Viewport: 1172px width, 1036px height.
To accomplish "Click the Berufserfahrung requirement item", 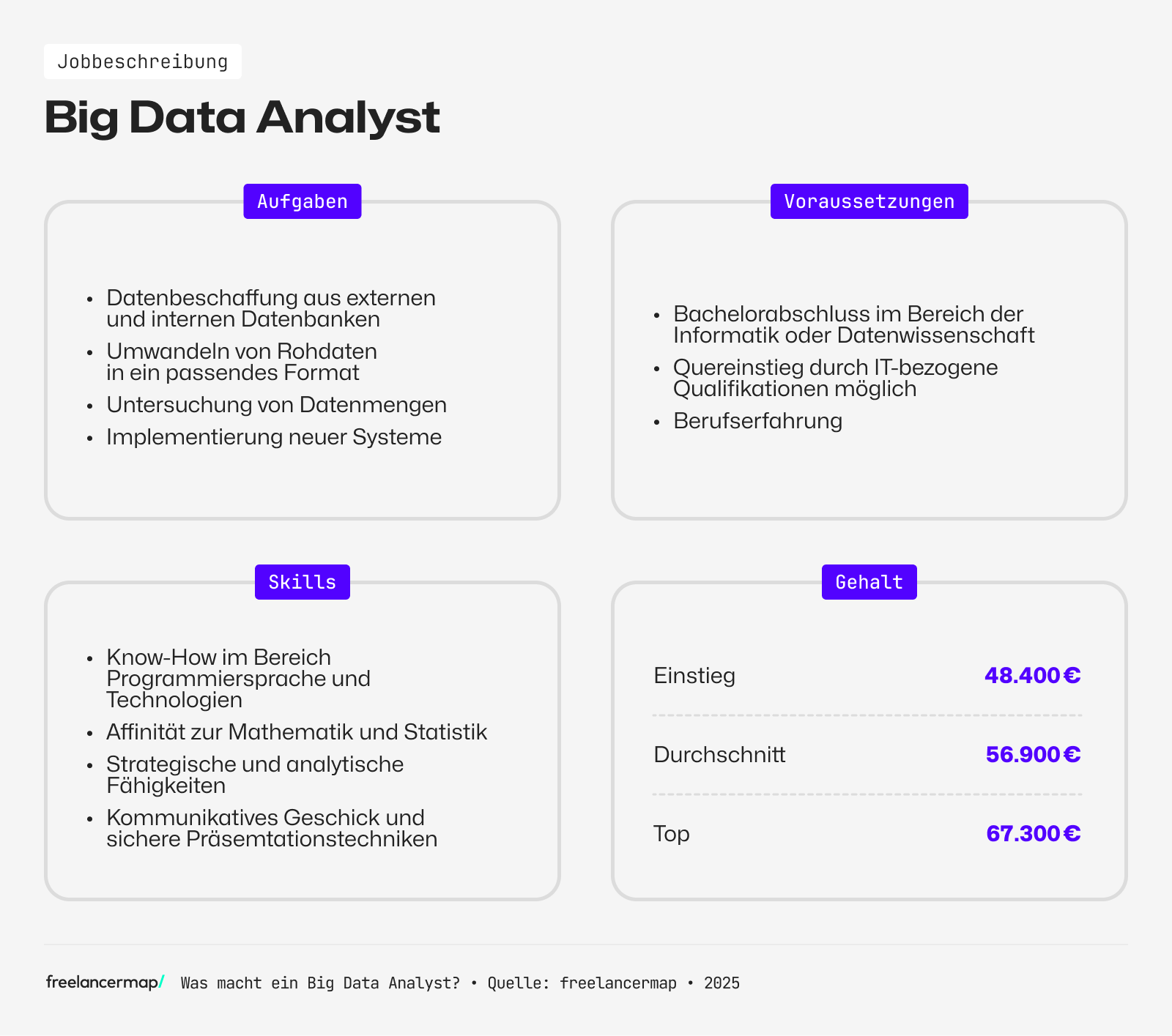I will click(x=757, y=421).
